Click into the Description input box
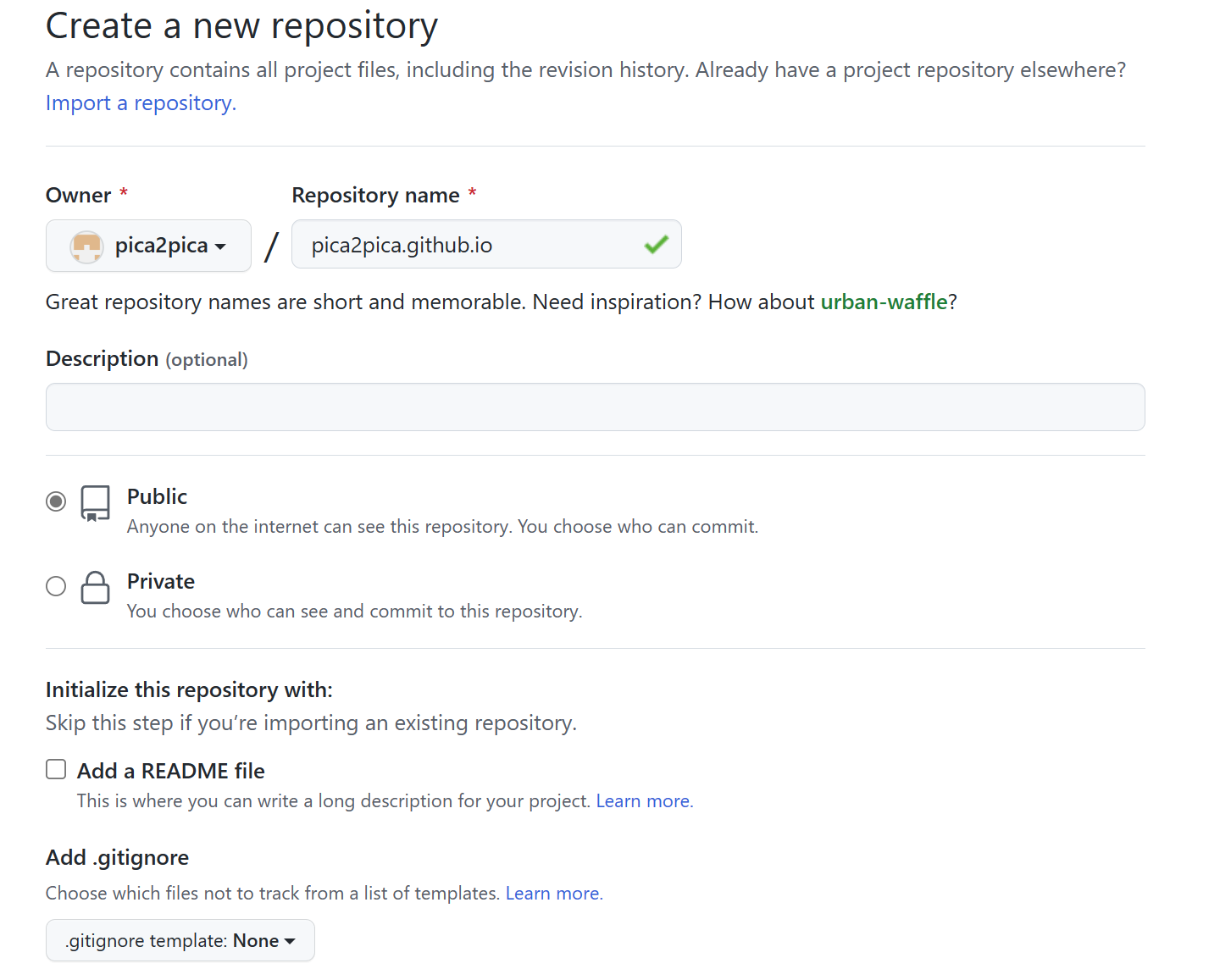1231x980 pixels. click(x=595, y=407)
